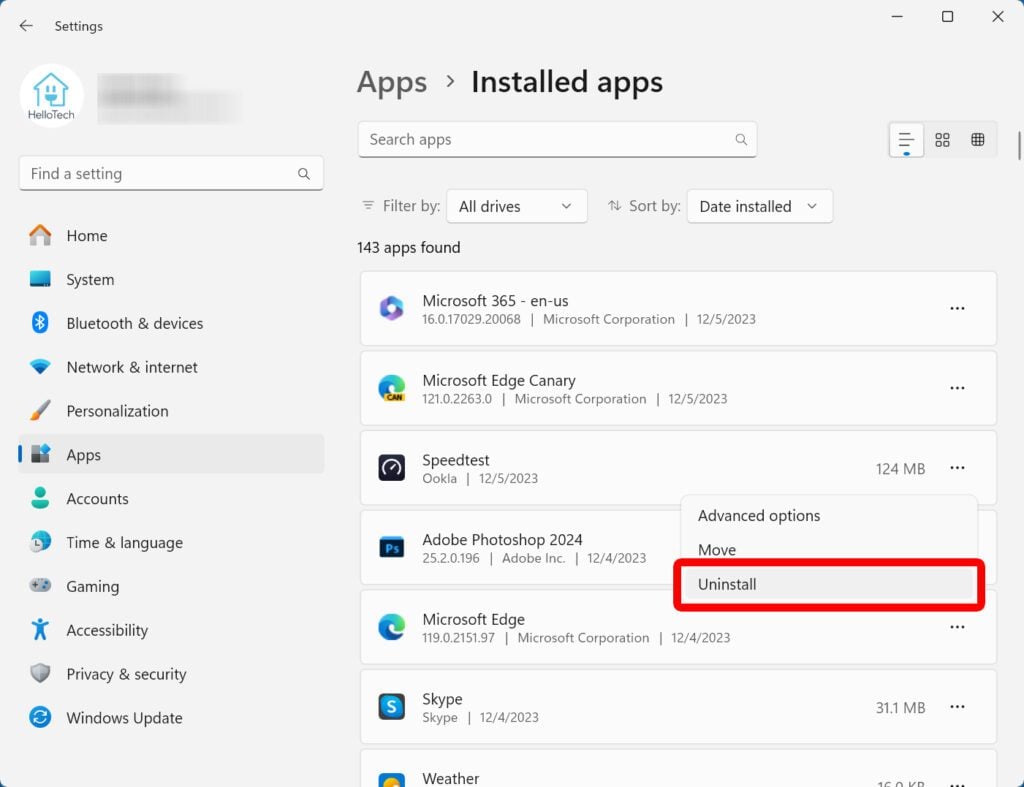The height and width of the screenshot is (787, 1024).
Task: Enable list view for installed apps
Action: pyautogui.click(x=906, y=139)
